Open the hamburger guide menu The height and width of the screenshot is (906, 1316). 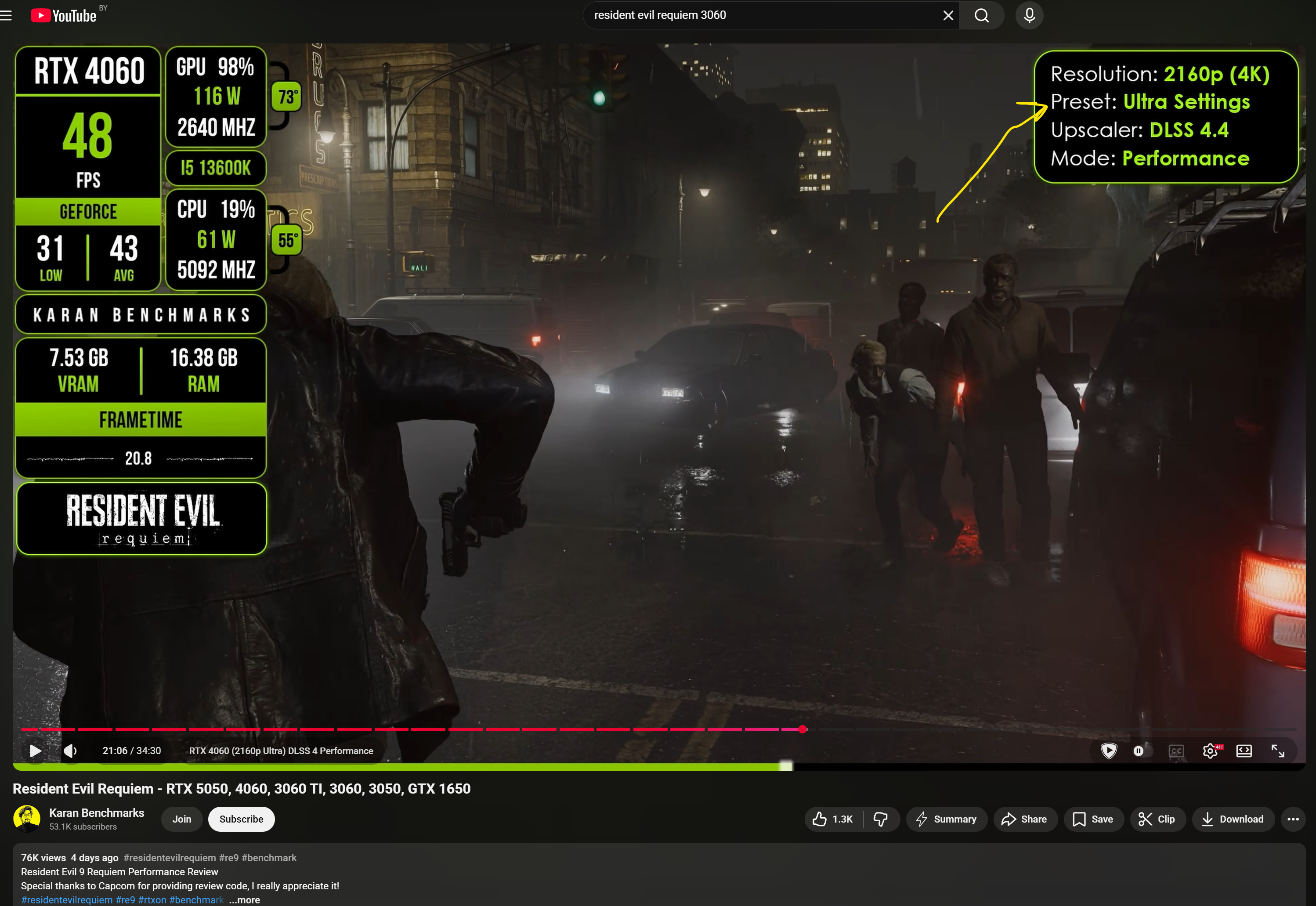(x=6, y=15)
